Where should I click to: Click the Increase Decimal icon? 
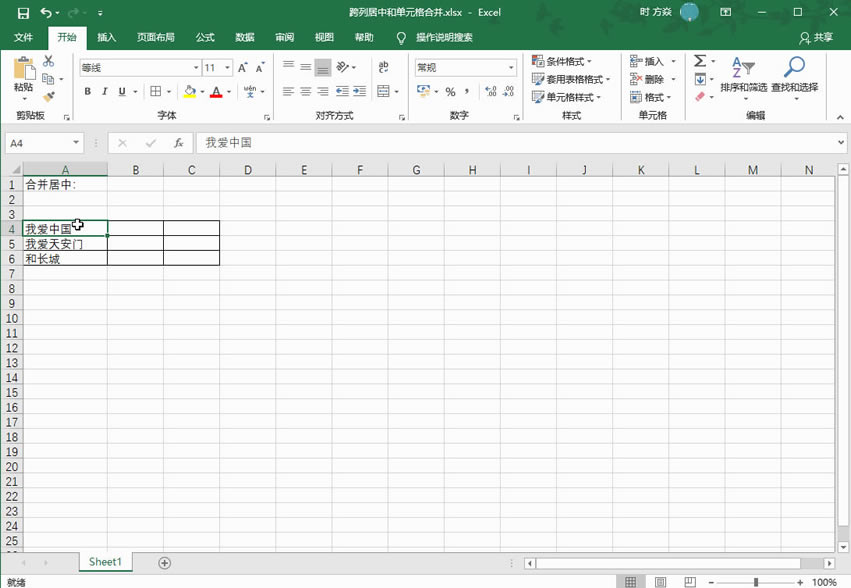coord(490,91)
